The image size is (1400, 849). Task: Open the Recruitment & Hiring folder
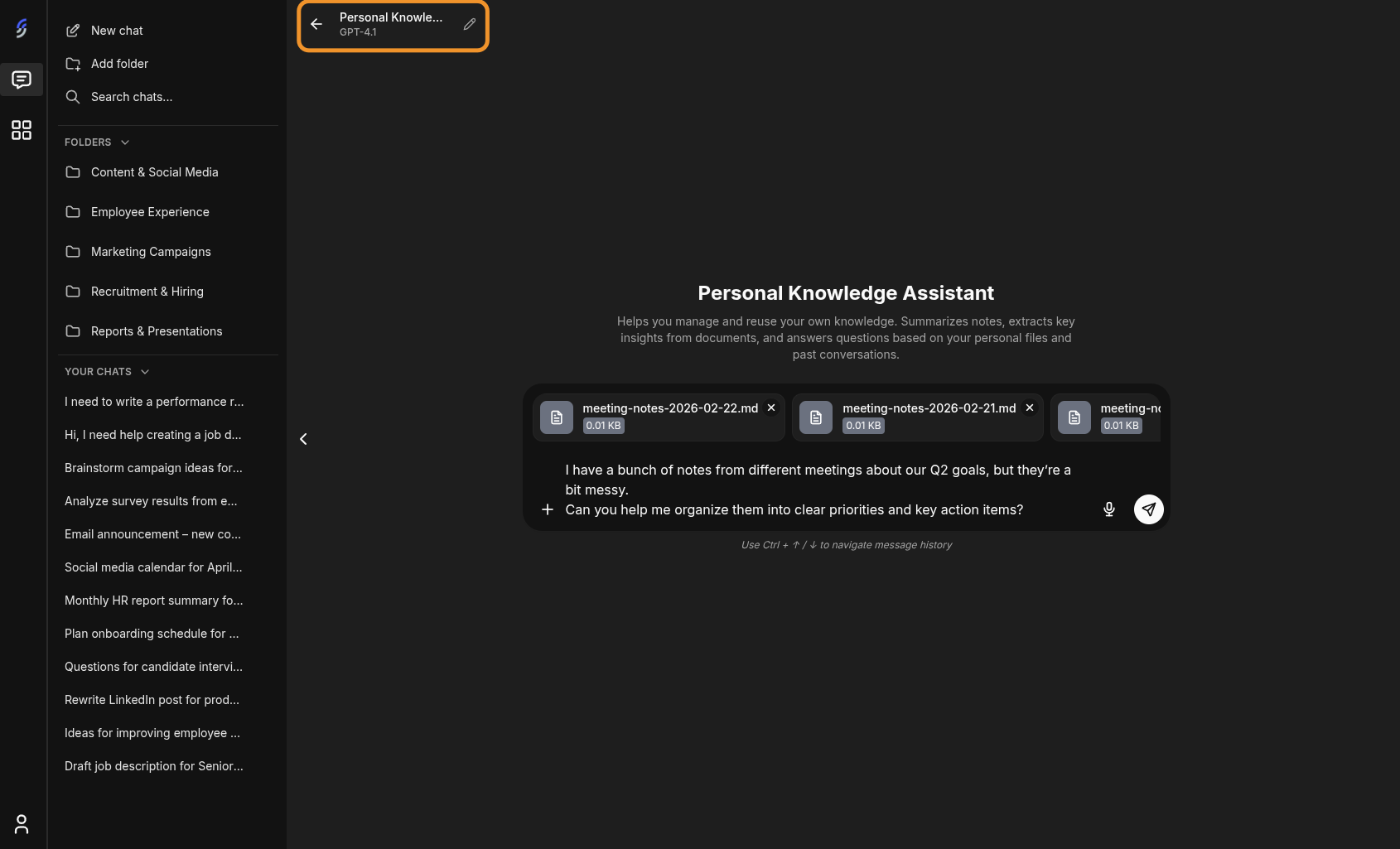(147, 292)
